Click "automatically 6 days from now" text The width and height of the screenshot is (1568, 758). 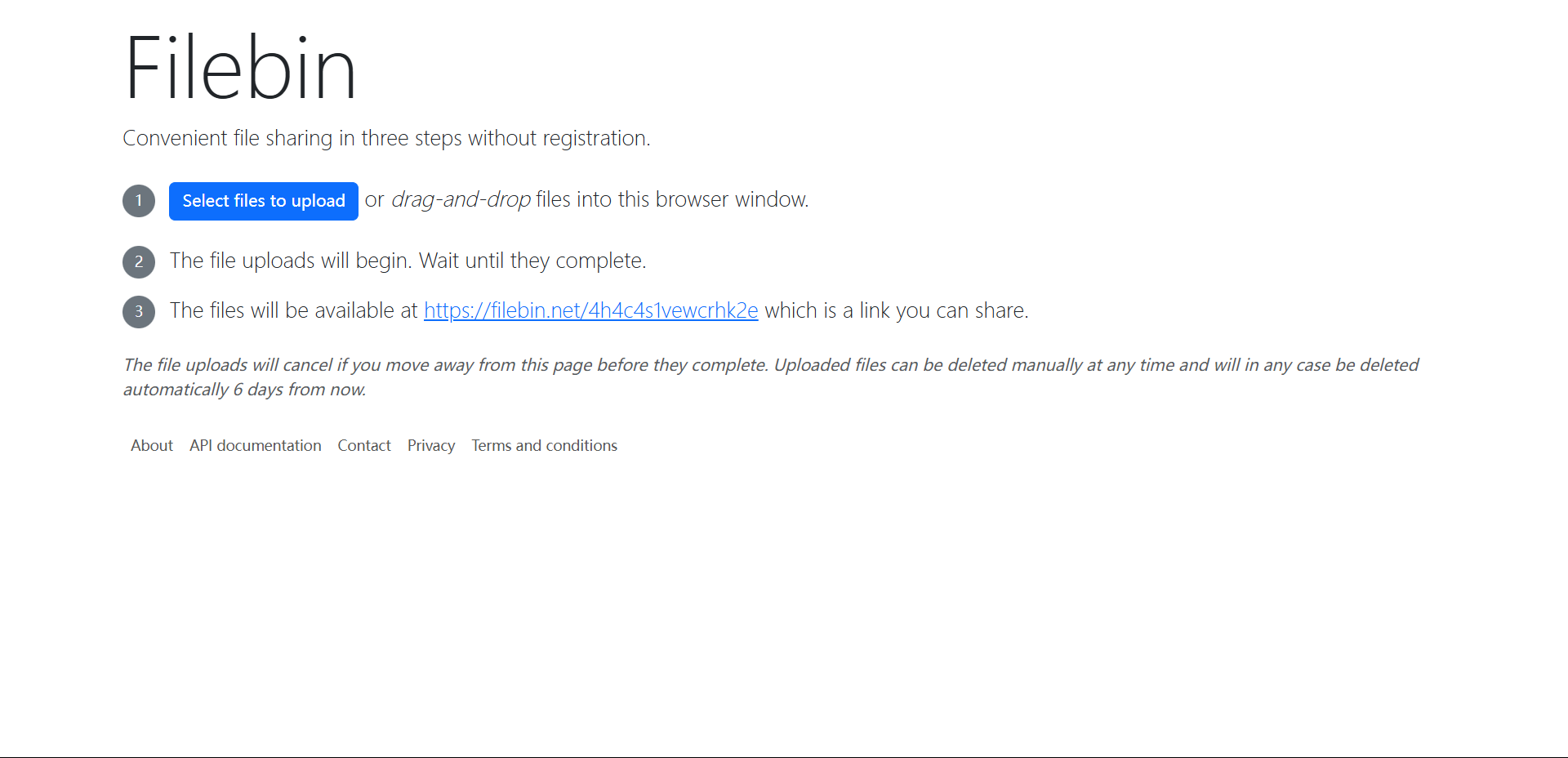point(244,390)
